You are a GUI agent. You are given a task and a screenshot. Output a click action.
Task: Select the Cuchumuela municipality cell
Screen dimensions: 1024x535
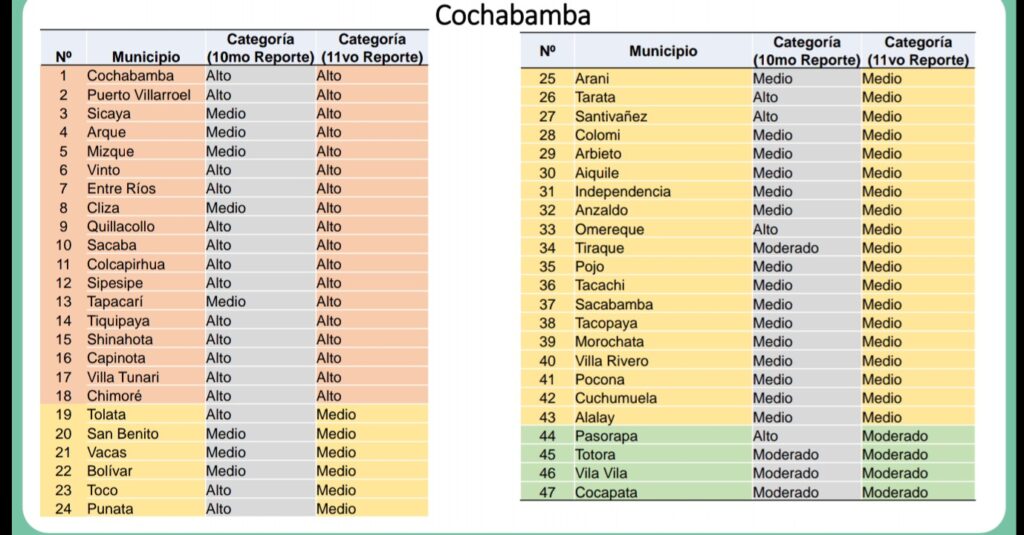615,398
